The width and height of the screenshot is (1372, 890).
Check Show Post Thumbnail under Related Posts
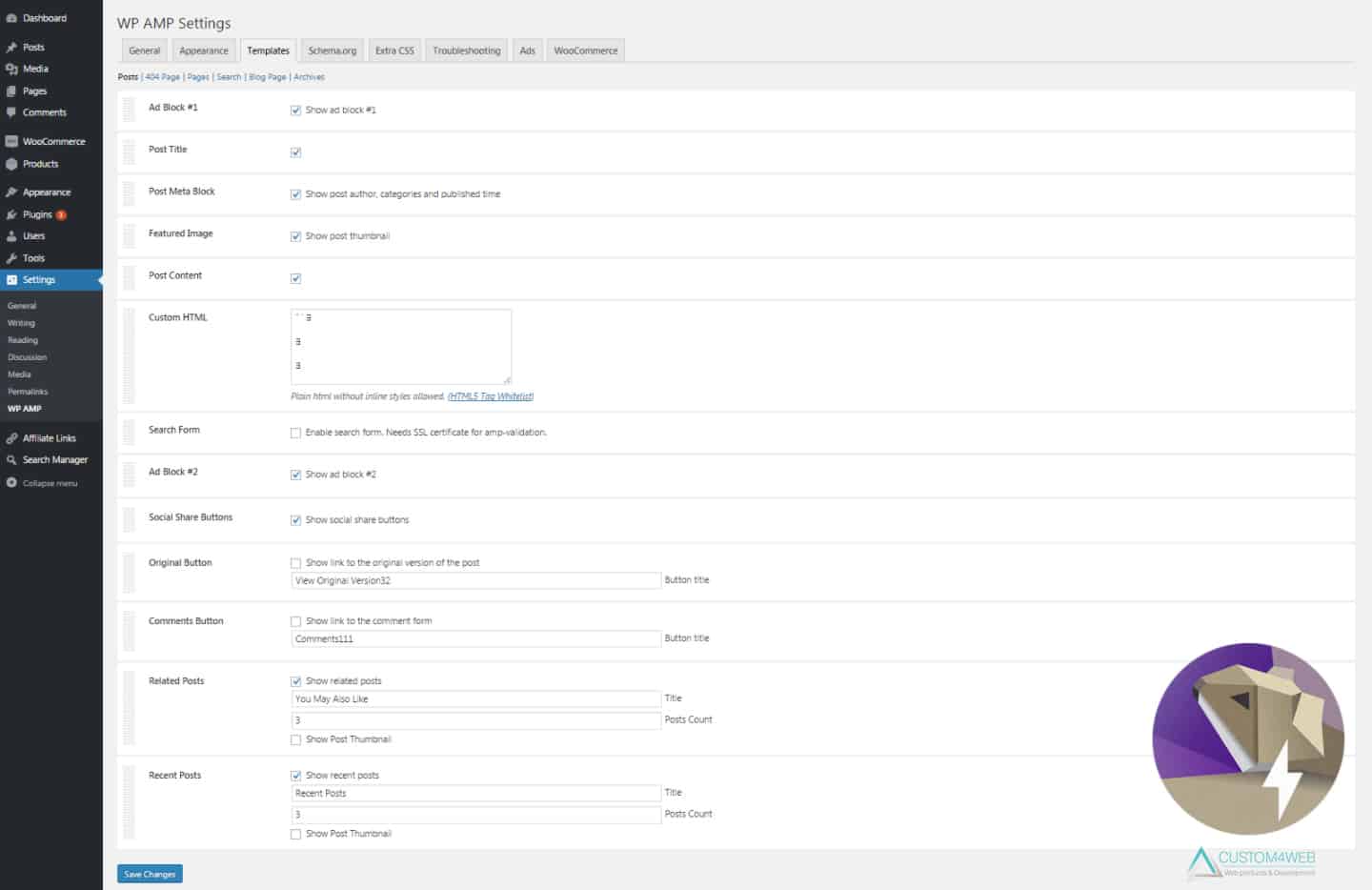[x=295, y=739]
